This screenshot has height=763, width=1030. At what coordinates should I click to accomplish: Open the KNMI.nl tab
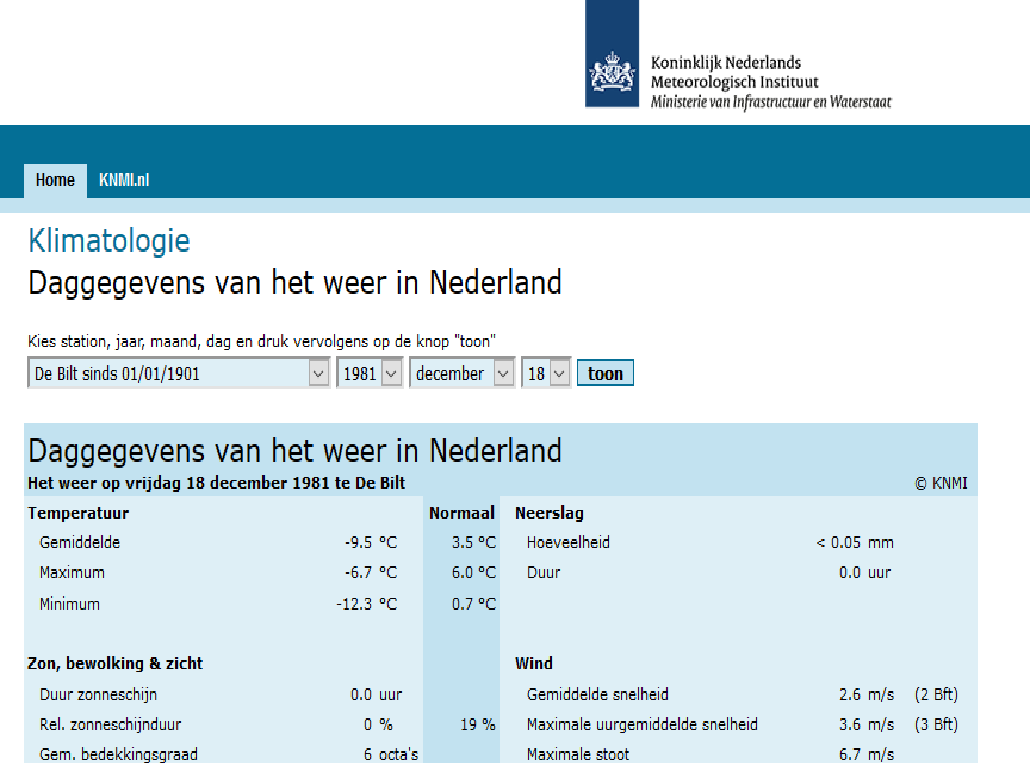[124, 181]
